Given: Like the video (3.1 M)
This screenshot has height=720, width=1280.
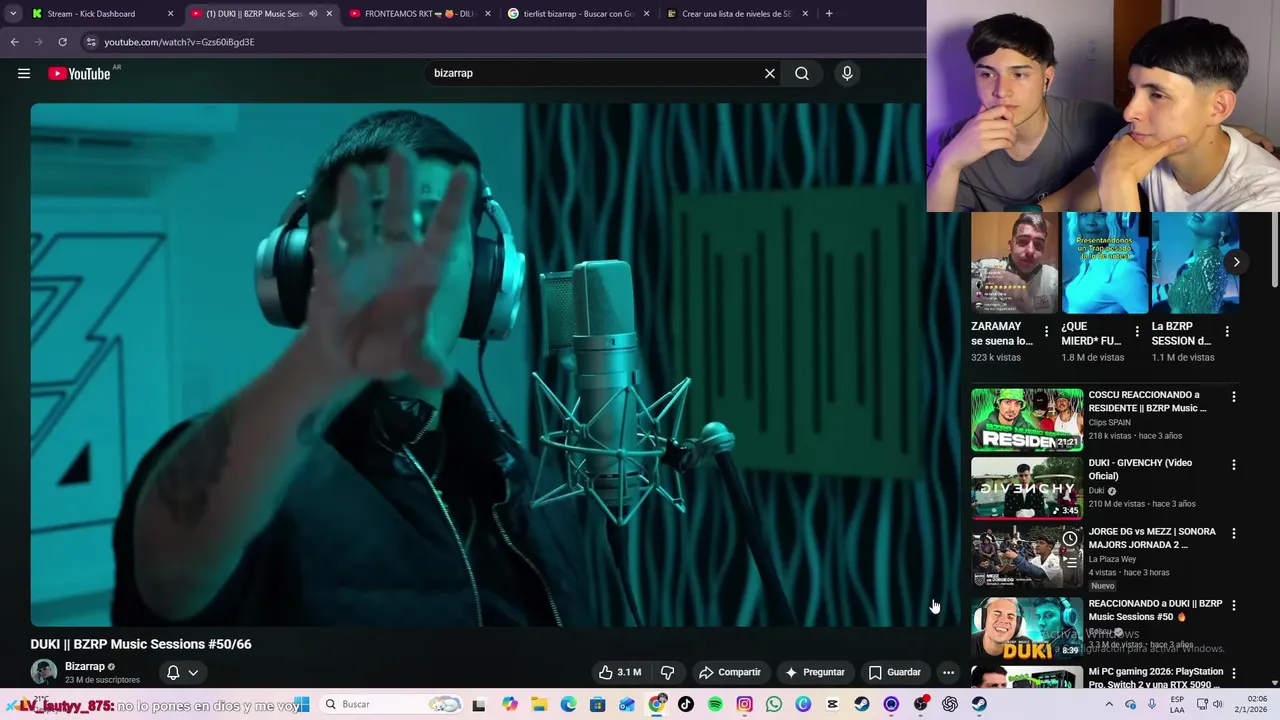Looking at the screenshot, I should 619,672.
